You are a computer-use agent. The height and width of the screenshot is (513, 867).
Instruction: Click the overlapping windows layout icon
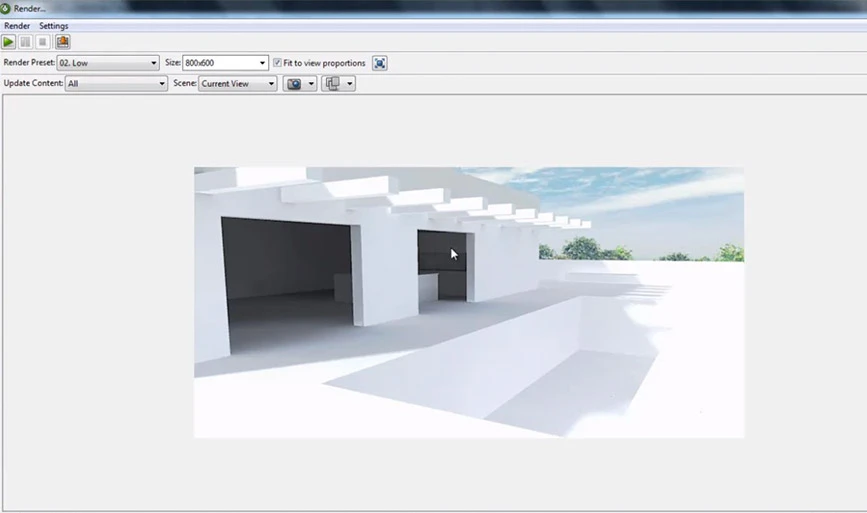coord(333,83)
